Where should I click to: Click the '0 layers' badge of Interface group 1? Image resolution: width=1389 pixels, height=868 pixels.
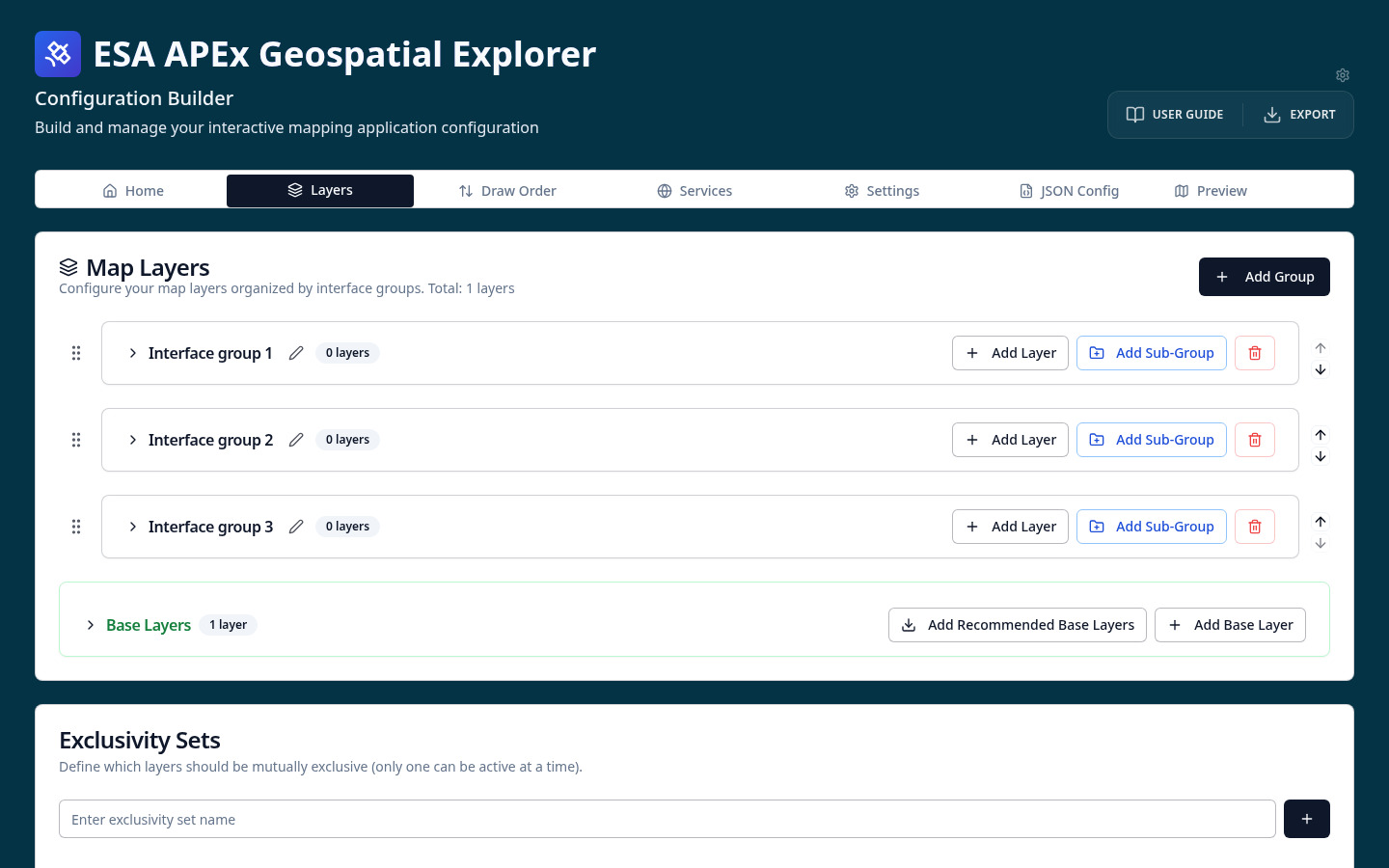pos(347,353)
